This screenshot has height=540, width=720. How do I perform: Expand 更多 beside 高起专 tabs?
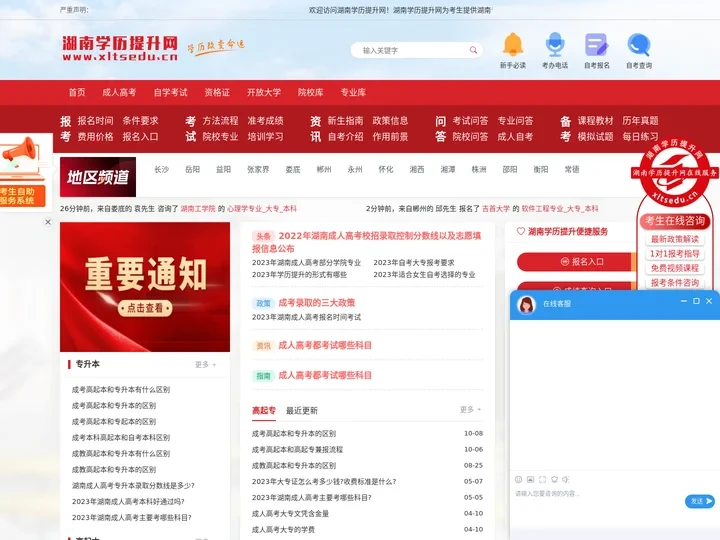(x=471, y=410)
